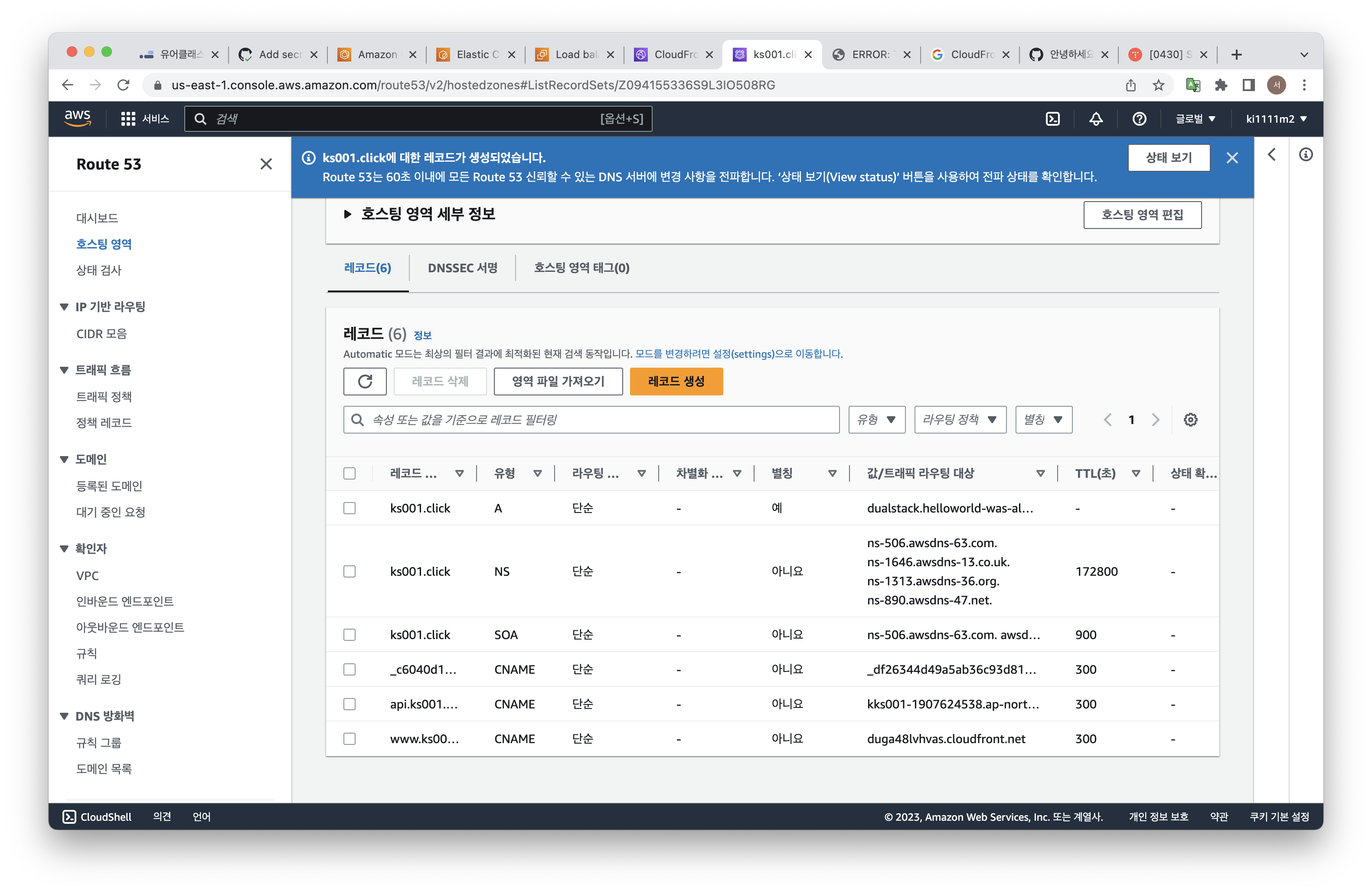Image resolution: width=1372 pixels, height=894 pixels.
Task: Switch to the Load bal browser tab
Action: (574, 55)
